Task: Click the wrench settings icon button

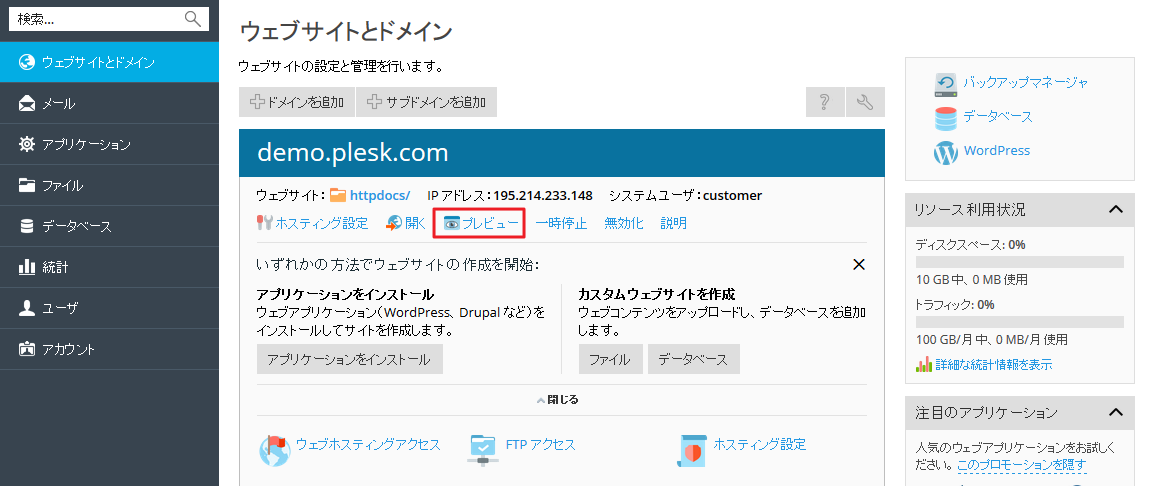Action: point(865,102)
